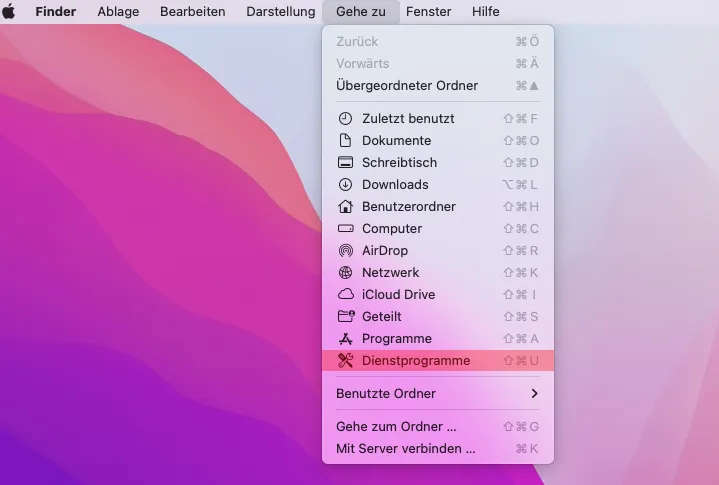The image size is (719, 485).
Task: Select Programme from the menu
Action: 438,339
